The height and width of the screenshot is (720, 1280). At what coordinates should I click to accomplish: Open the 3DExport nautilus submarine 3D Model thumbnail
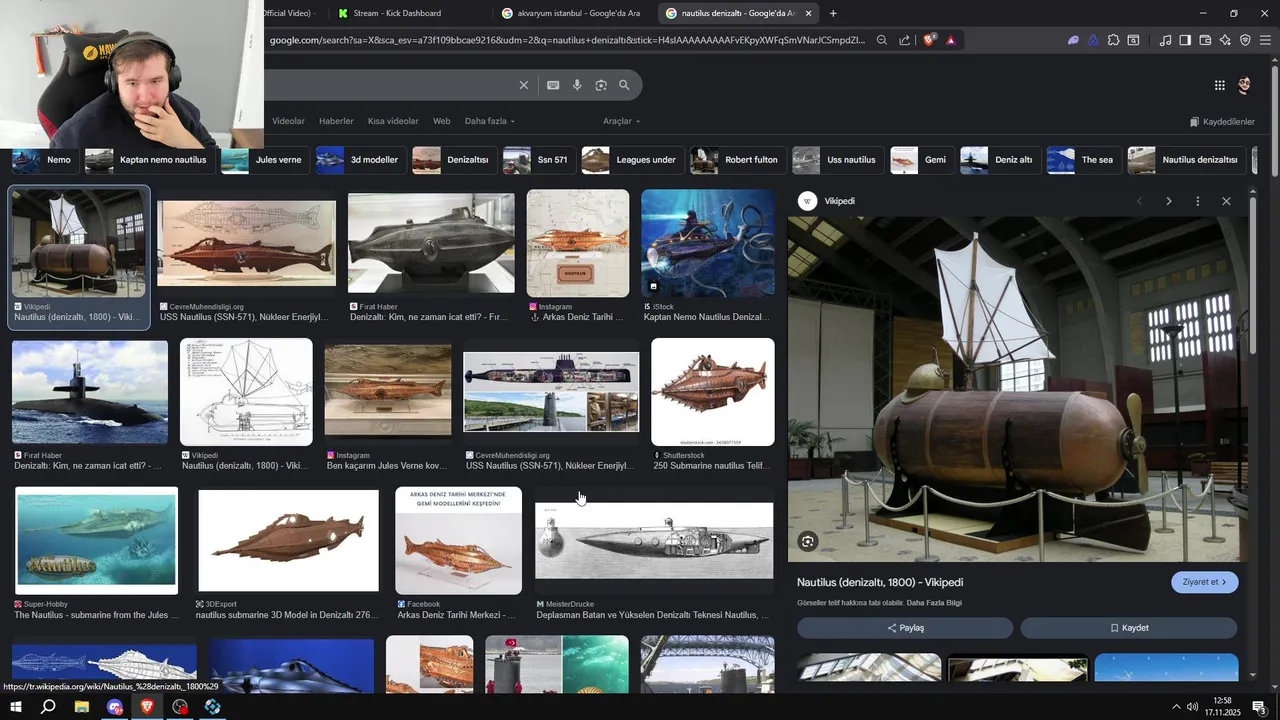tap(288, 541)
